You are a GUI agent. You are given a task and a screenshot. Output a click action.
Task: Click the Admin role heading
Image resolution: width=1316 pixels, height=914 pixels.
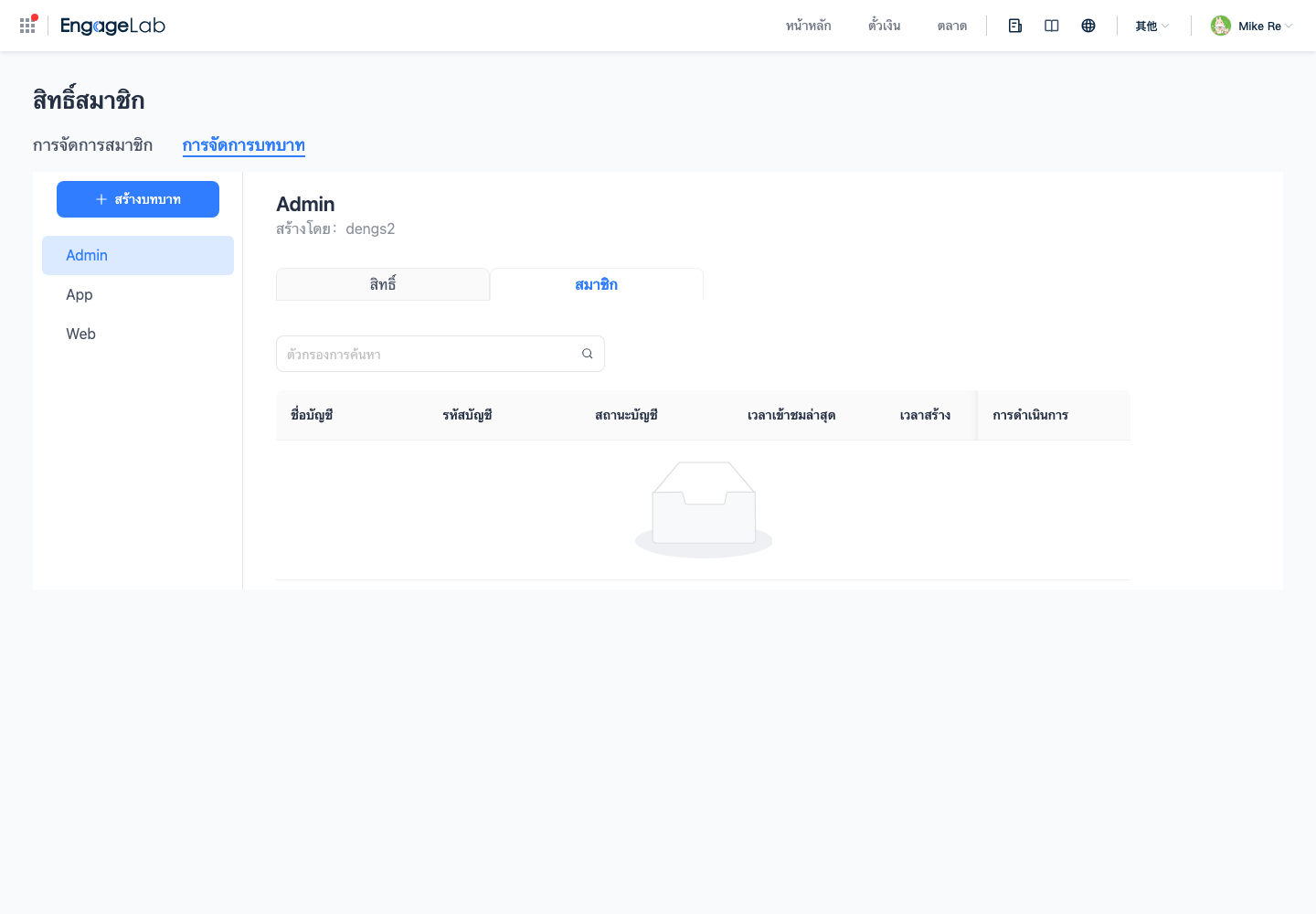pos(305,204)
